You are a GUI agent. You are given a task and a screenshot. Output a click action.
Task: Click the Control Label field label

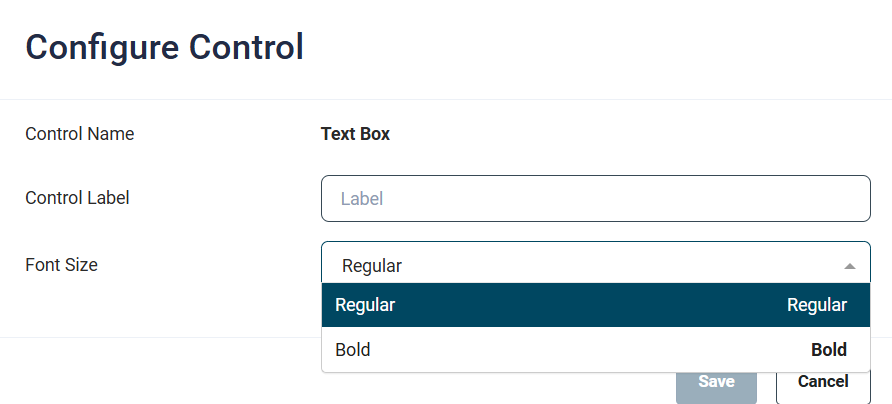(x=77, y=198)
